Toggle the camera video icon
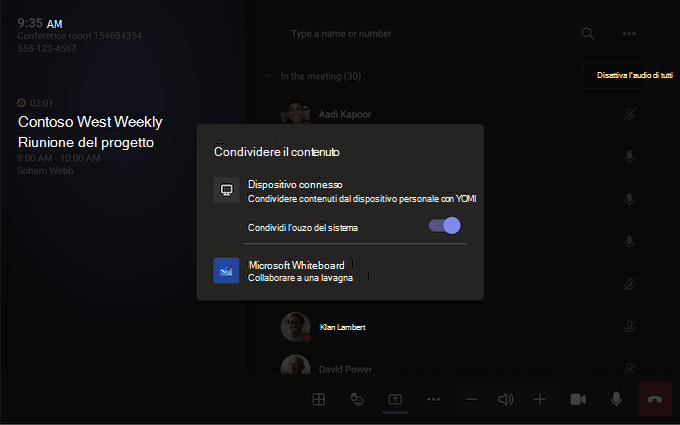Image resolution: width=680 pixels, height=425 pixels. click(x=578, y=399)
